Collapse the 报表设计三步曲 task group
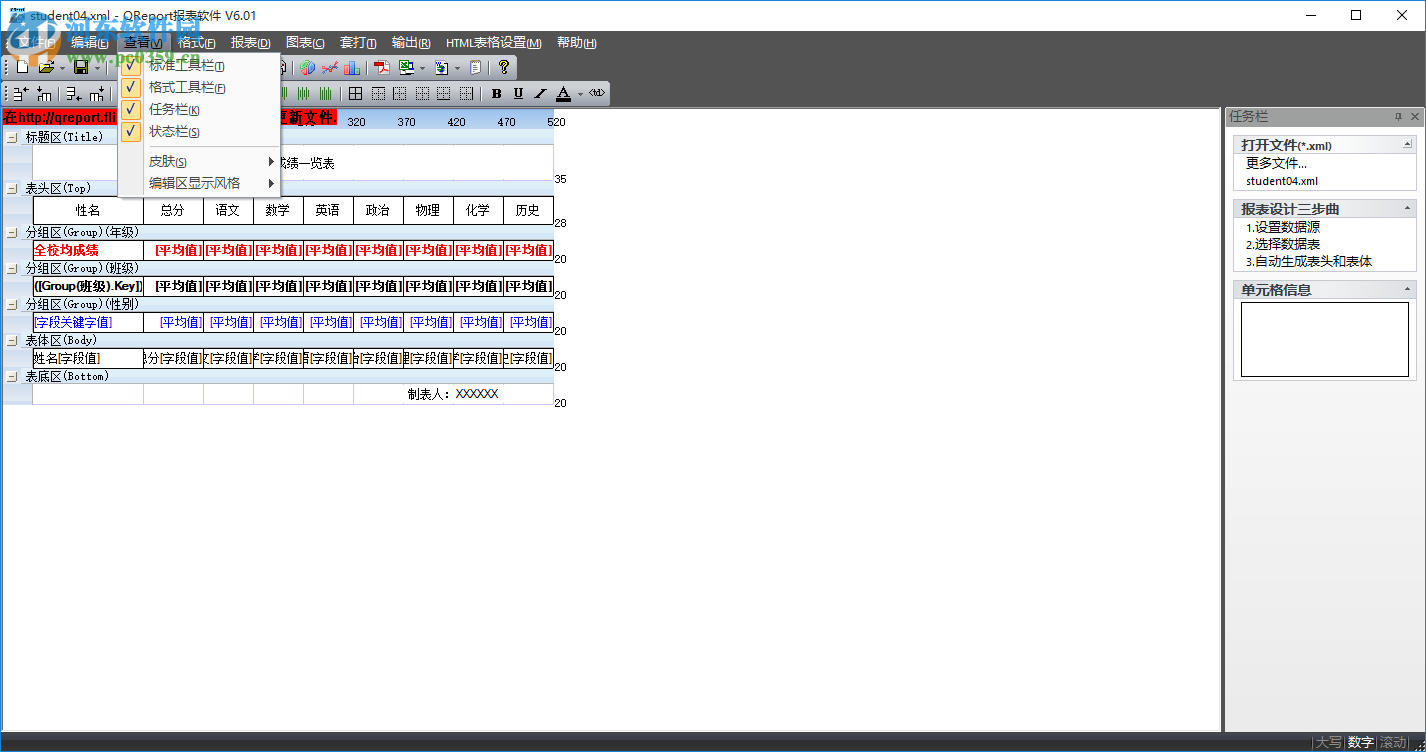Screen dimensions: 1426x752 [x=1407, y=209]
